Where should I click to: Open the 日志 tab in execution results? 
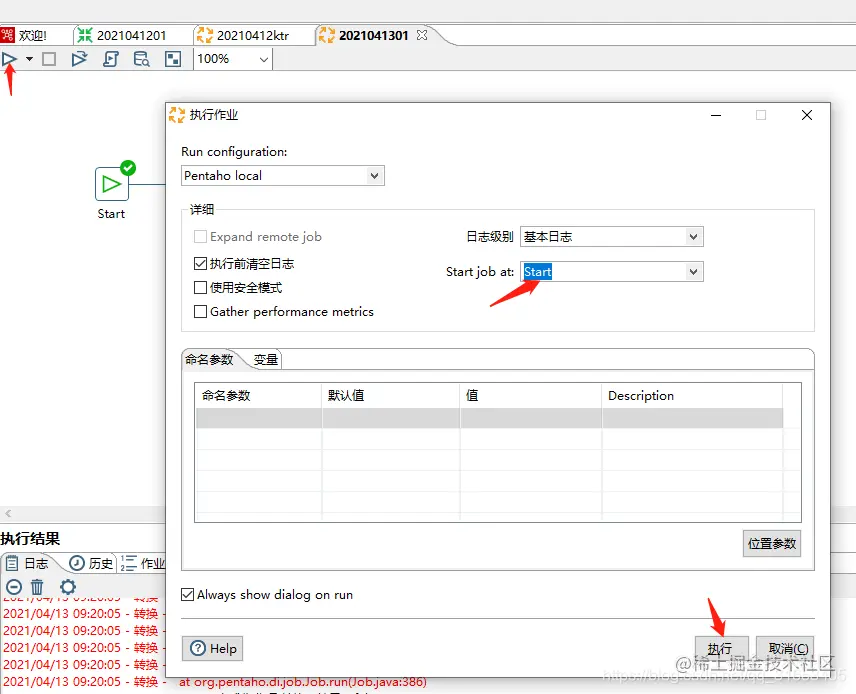(27, 563)
